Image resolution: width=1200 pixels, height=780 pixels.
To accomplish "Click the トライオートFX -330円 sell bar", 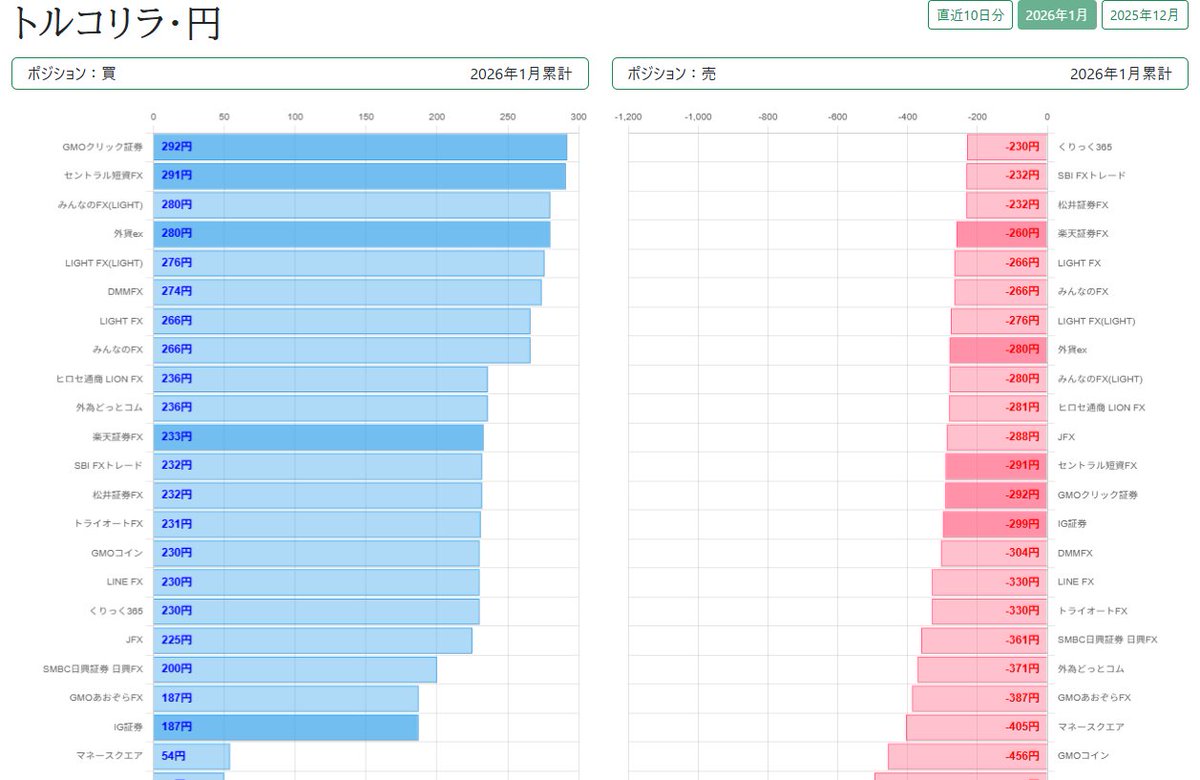I will [x=990, y=611].
